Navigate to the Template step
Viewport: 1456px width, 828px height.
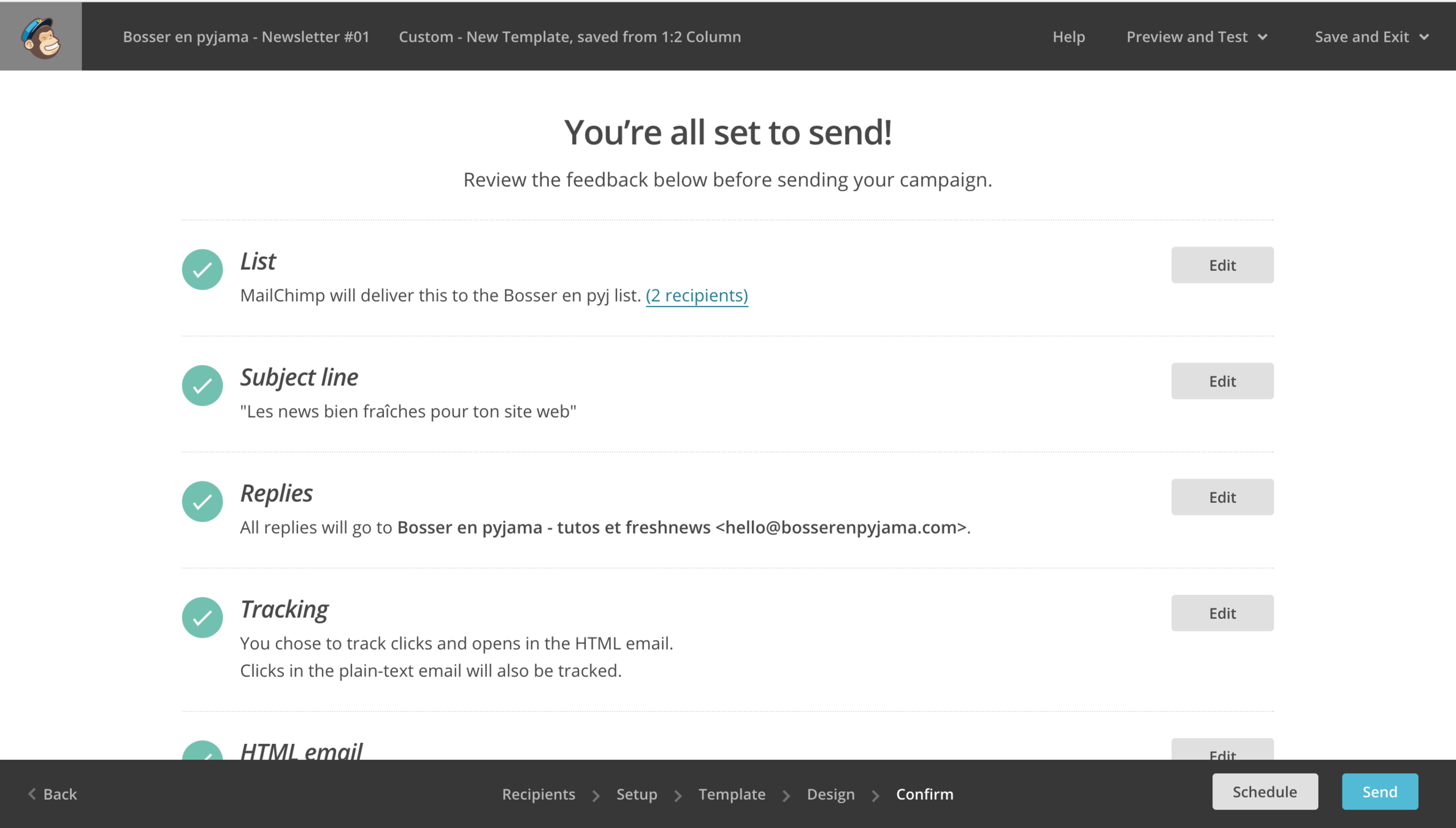tap(731, 794)
